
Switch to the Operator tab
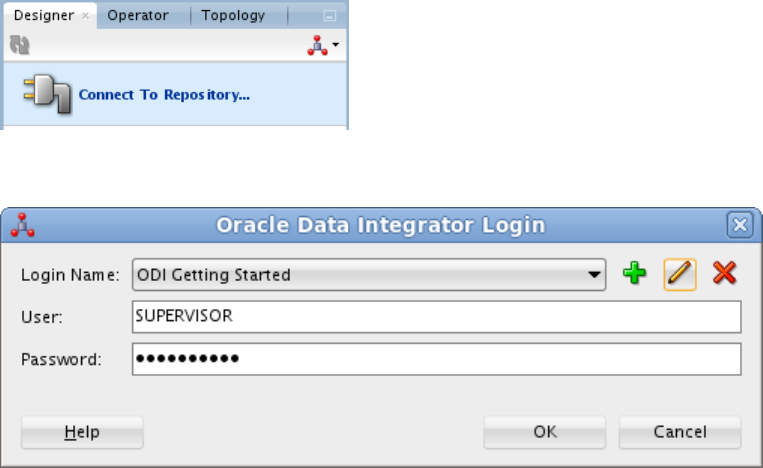coord(138,16)
